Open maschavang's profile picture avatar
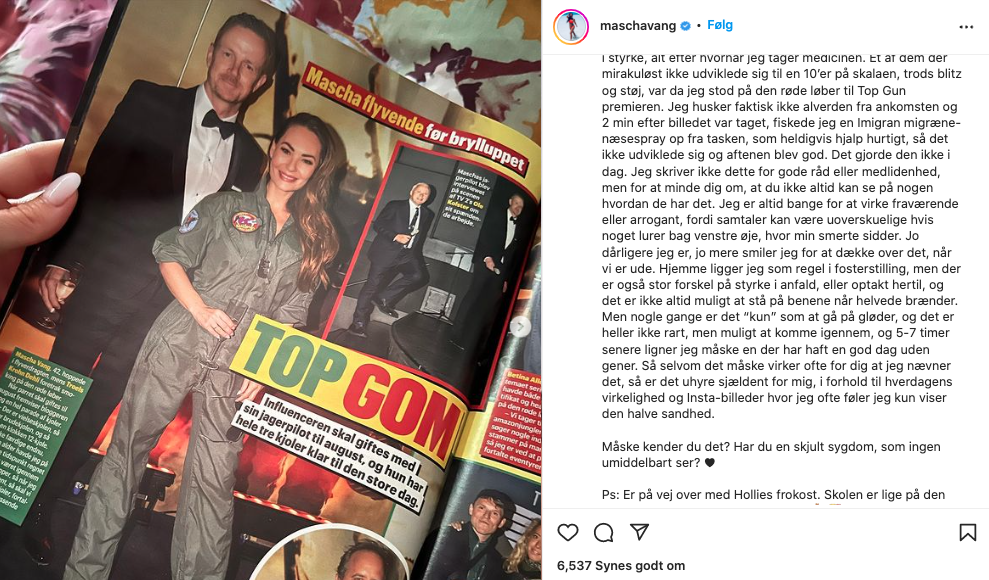The image size is (989, 580). 571,26
